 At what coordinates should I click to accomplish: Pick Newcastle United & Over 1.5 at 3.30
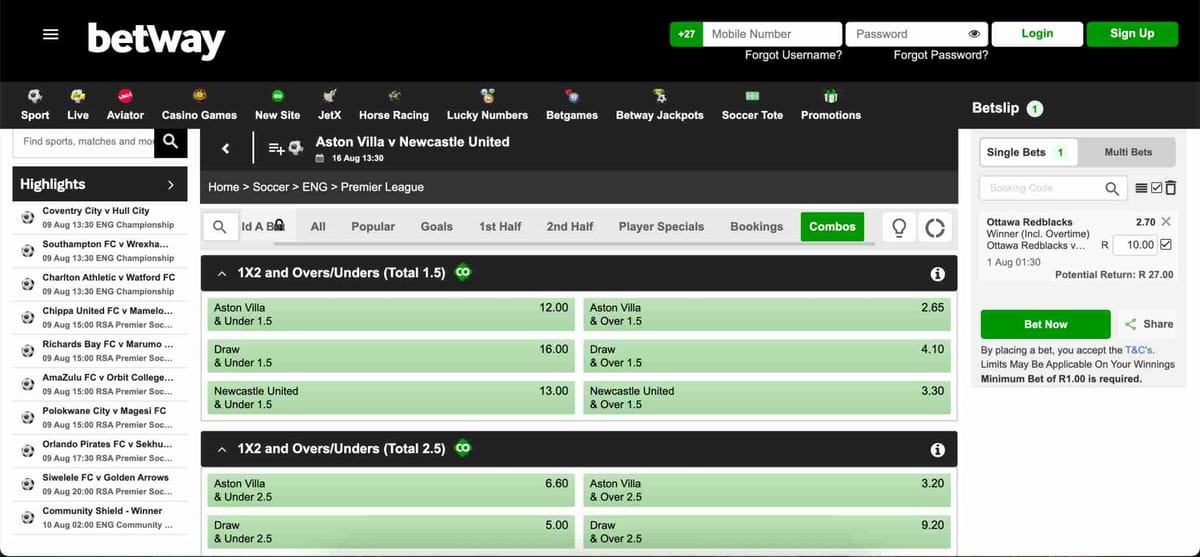[766, 398]
